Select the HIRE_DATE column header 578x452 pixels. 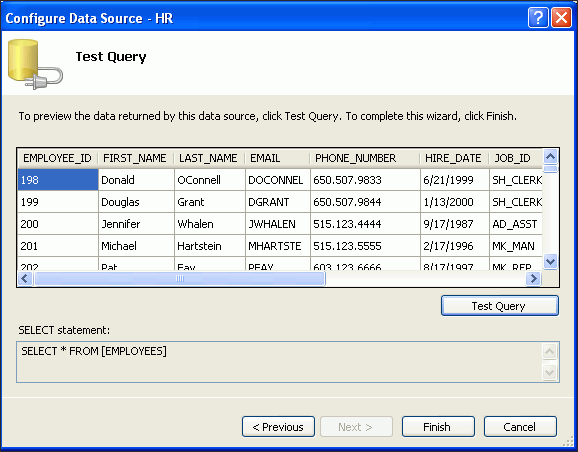coord(454,158)
